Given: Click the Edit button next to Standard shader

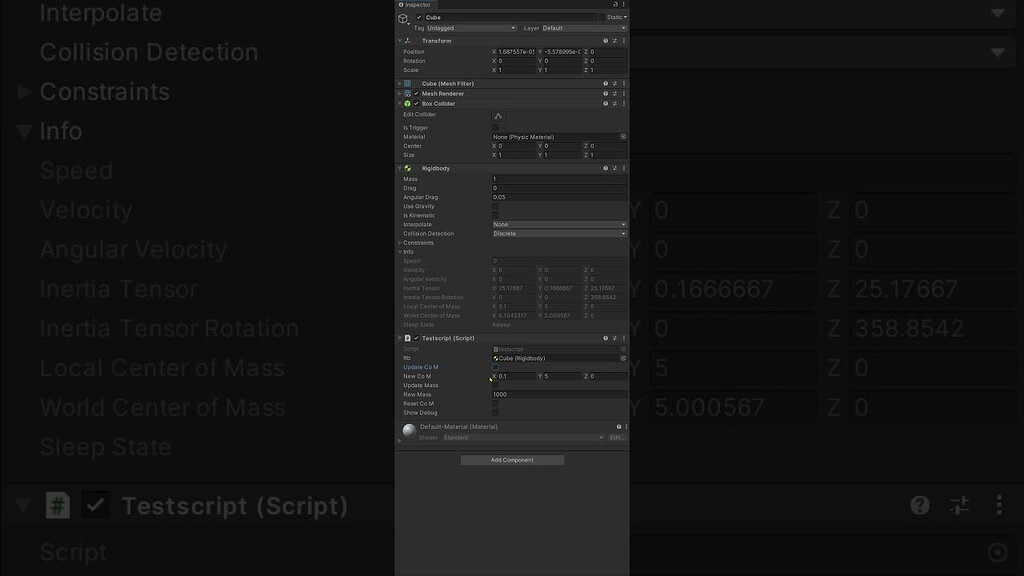Looking at the screenshot, I should click(x=615, y=437).
